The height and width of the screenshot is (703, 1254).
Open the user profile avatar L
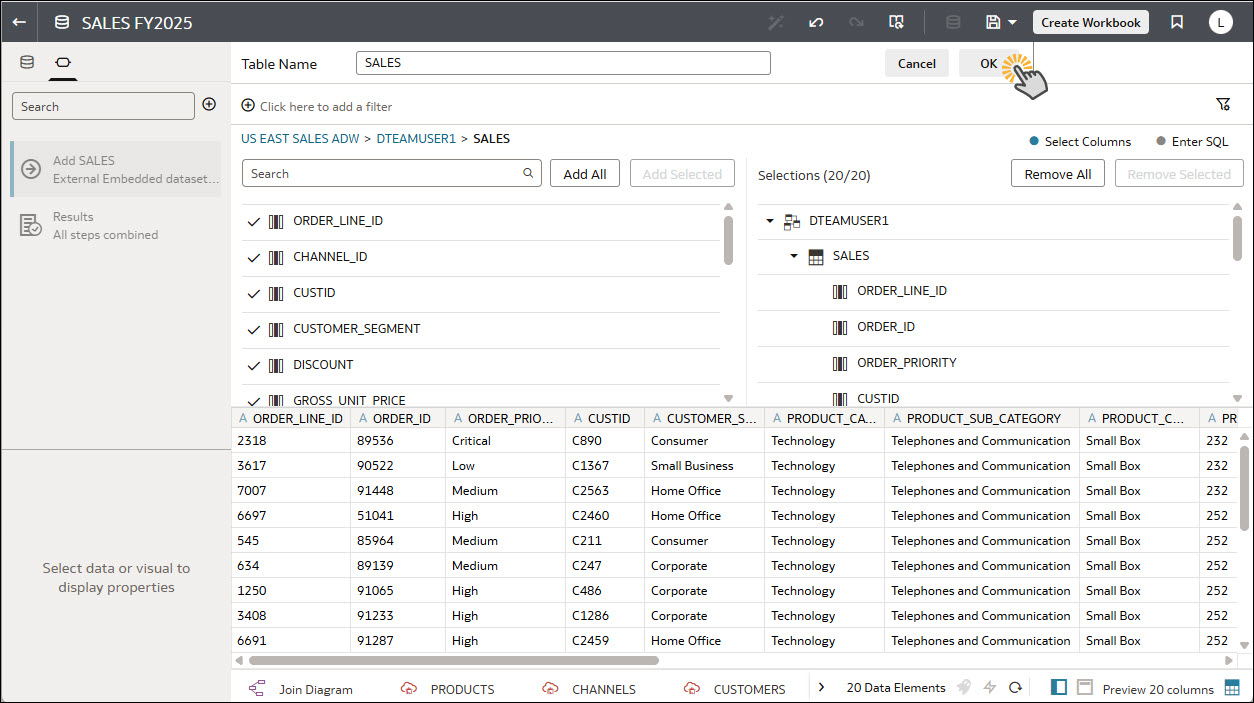pos(1220,22)
